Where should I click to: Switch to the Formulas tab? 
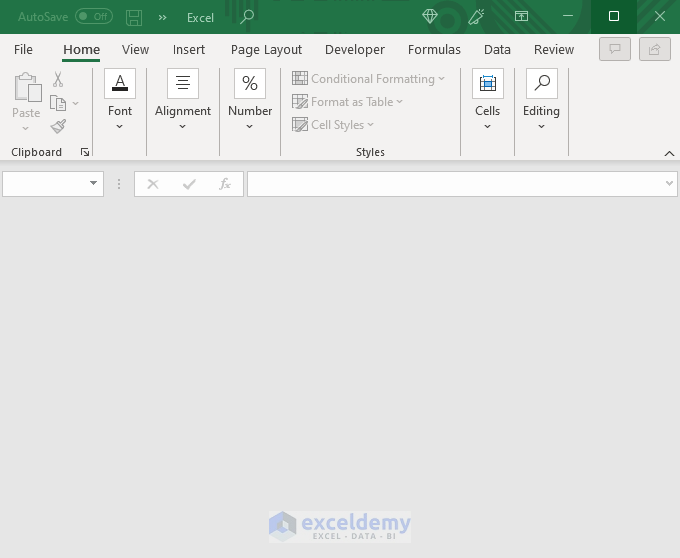pyautogui.click(x=434, y=49)
